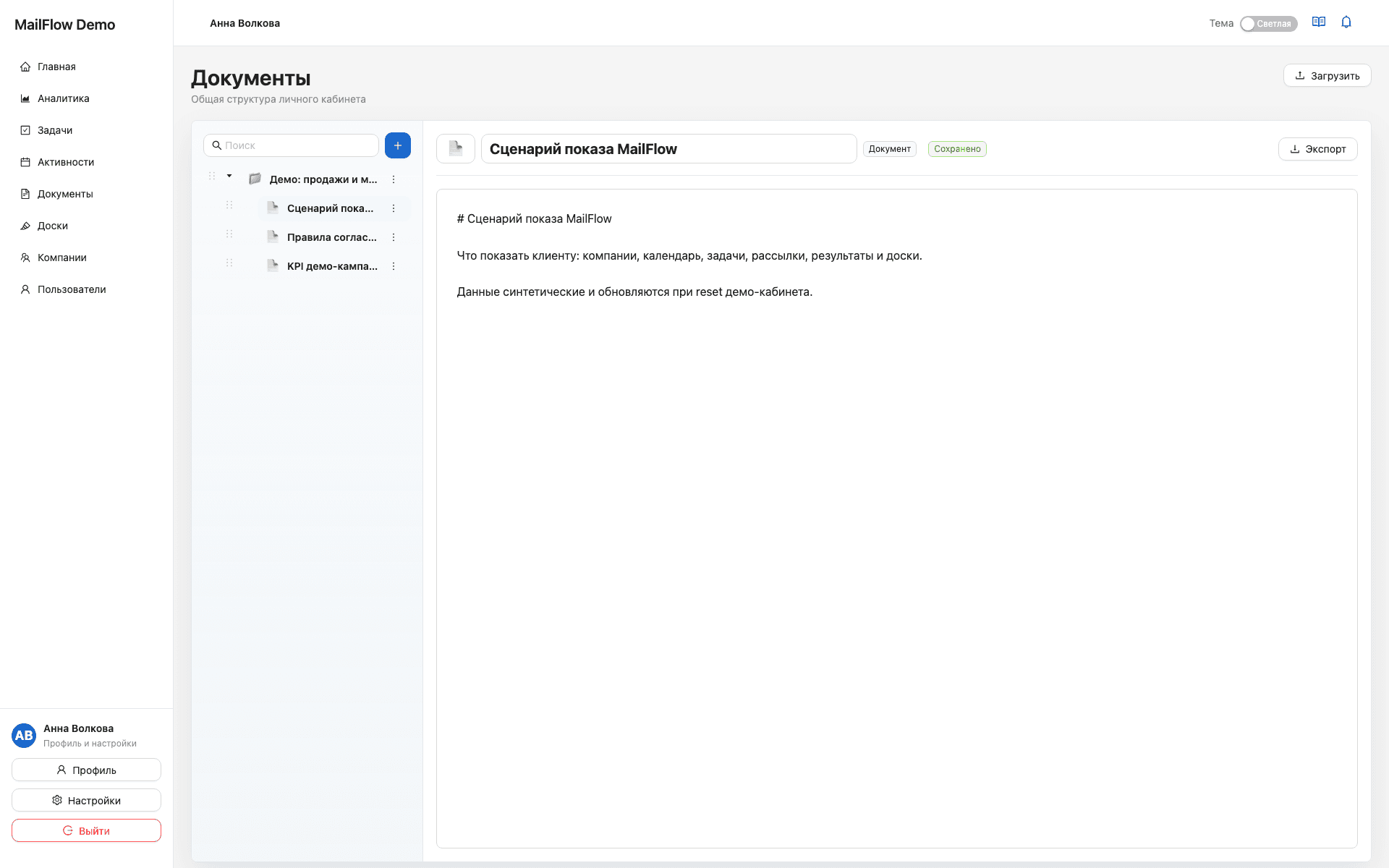
Task: Click the document icon button beside title
Action: (456, 148)
